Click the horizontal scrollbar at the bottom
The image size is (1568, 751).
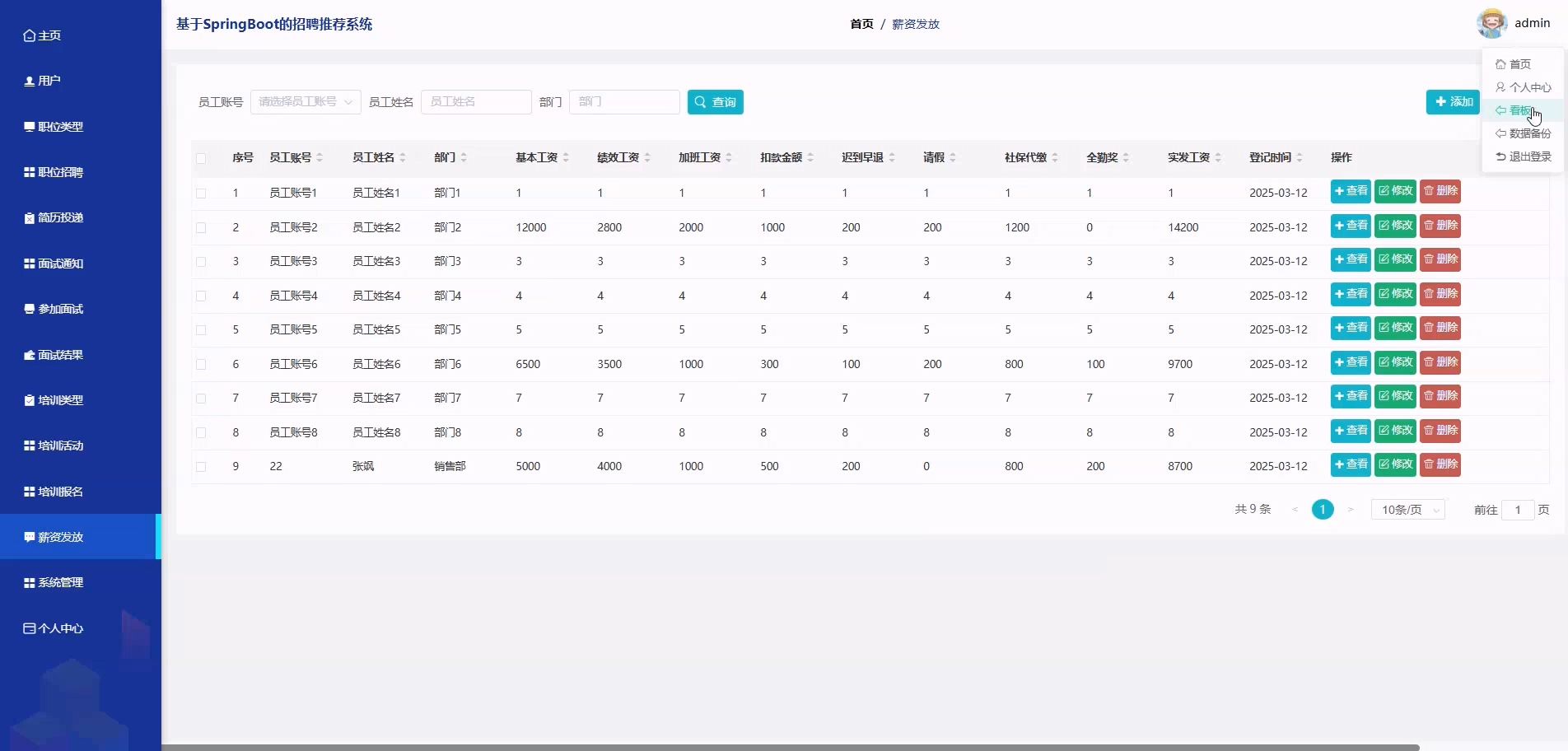click(x=791, y=747)
